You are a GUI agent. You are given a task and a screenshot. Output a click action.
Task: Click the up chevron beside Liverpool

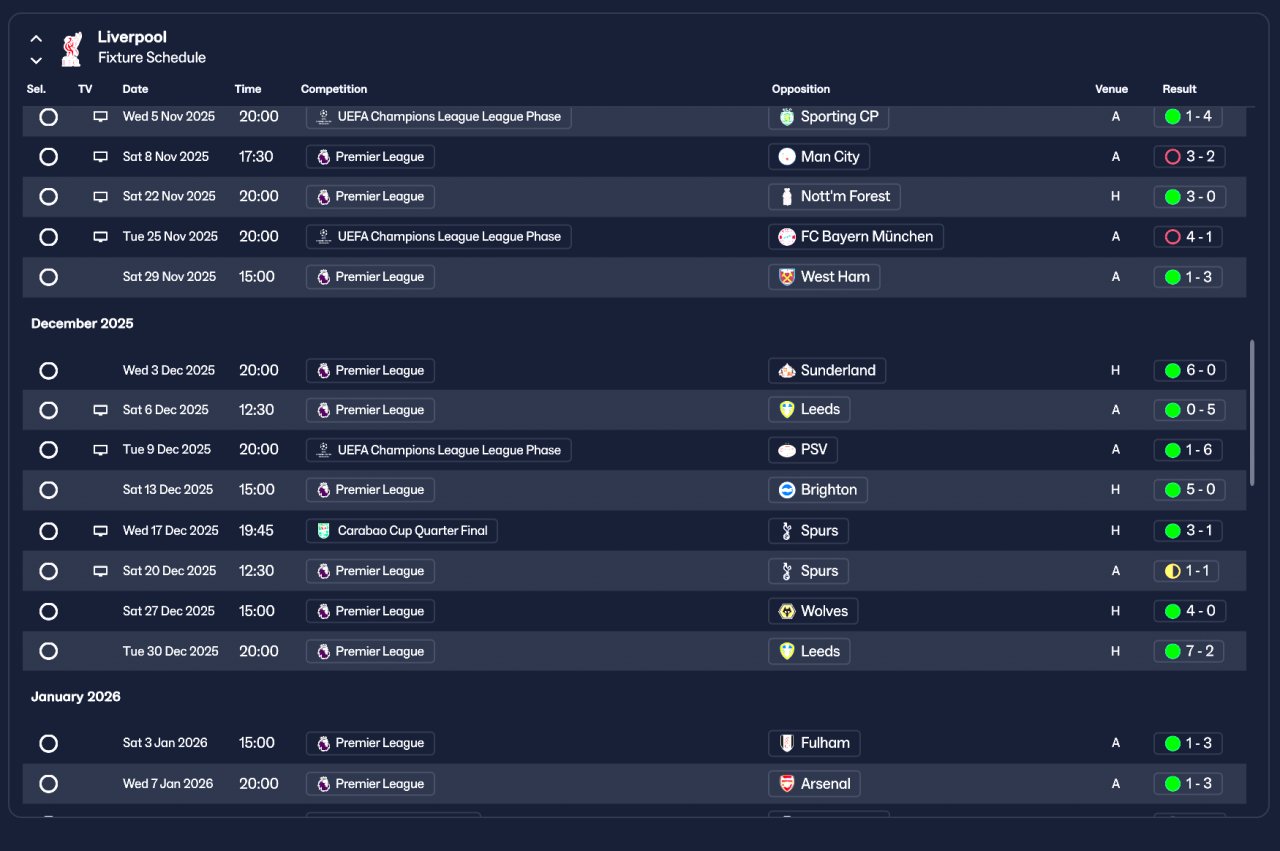click(36, 39)
